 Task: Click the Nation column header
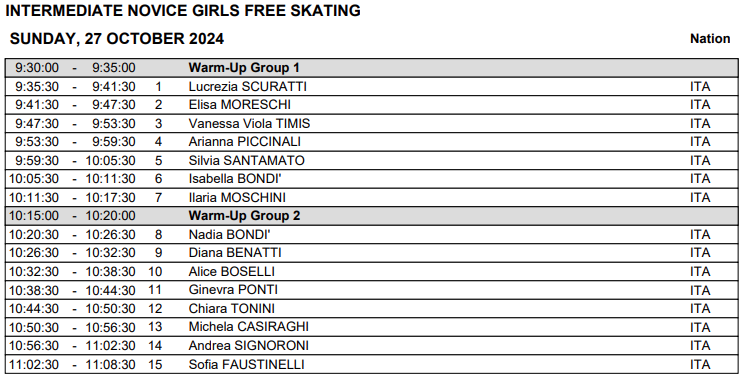click(x=710, y=39)
